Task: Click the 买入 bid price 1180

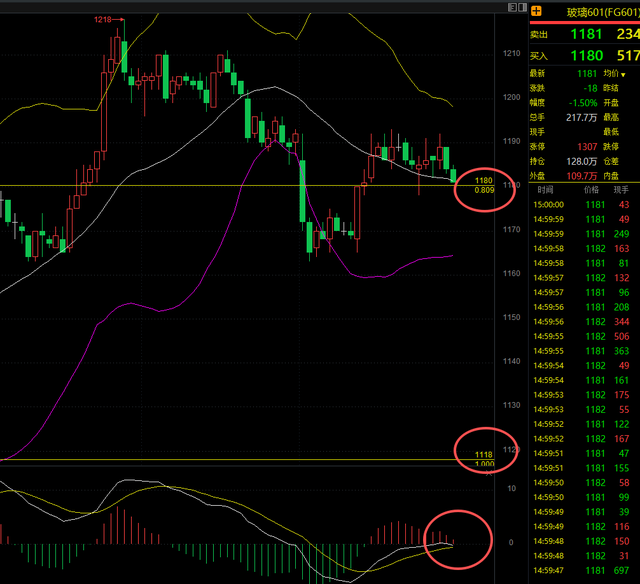Action: [x=587, y=55]
